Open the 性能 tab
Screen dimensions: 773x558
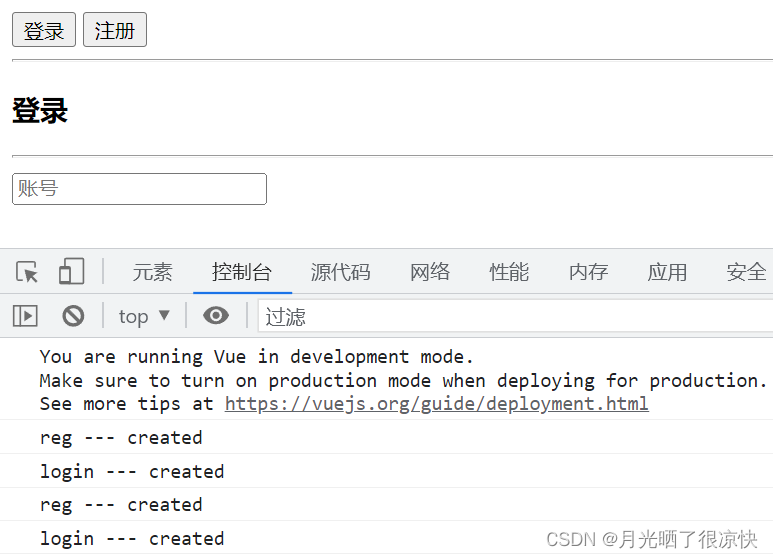click(x=509, y=272)
